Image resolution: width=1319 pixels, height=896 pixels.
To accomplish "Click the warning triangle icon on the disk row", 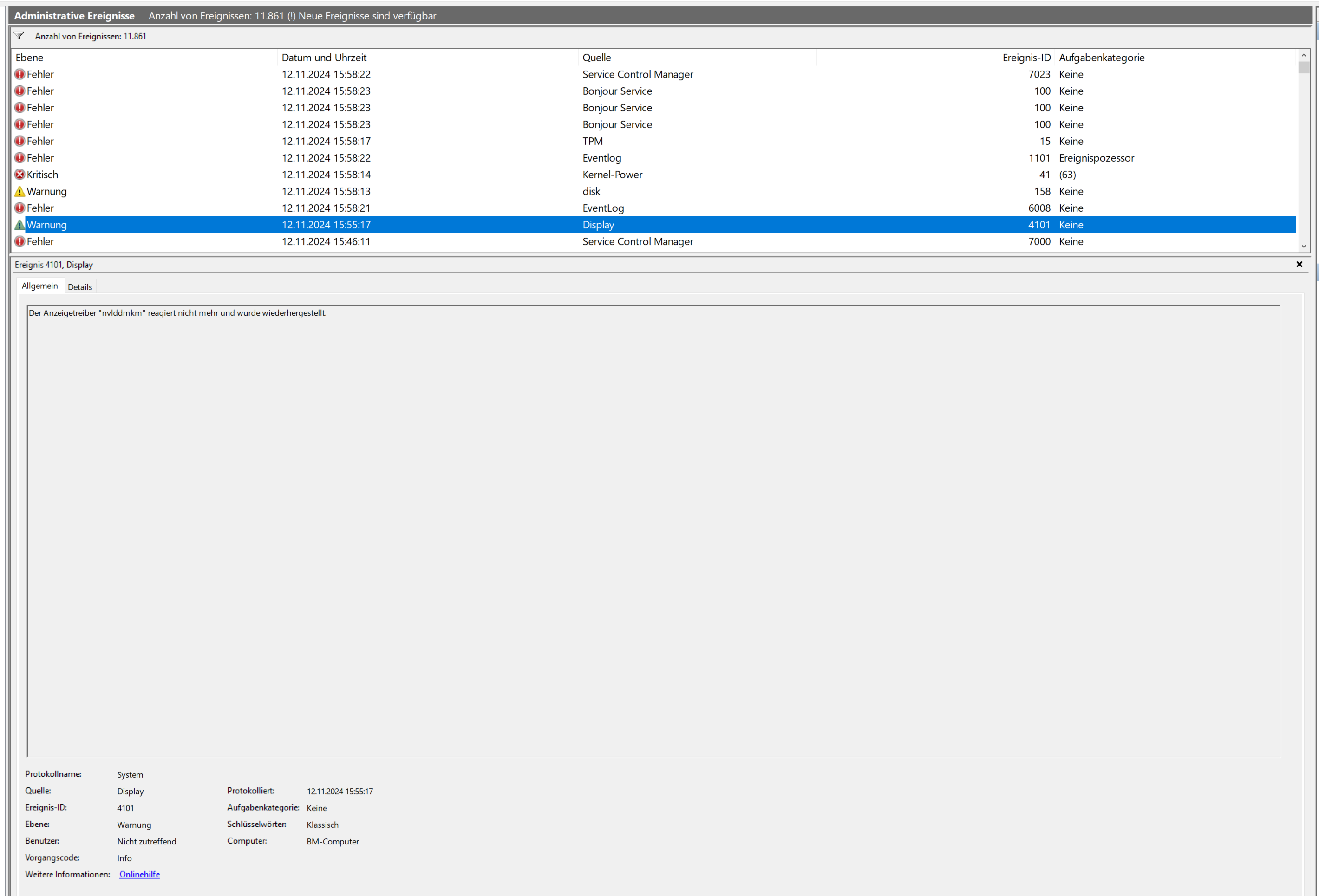I will [20, 191].
